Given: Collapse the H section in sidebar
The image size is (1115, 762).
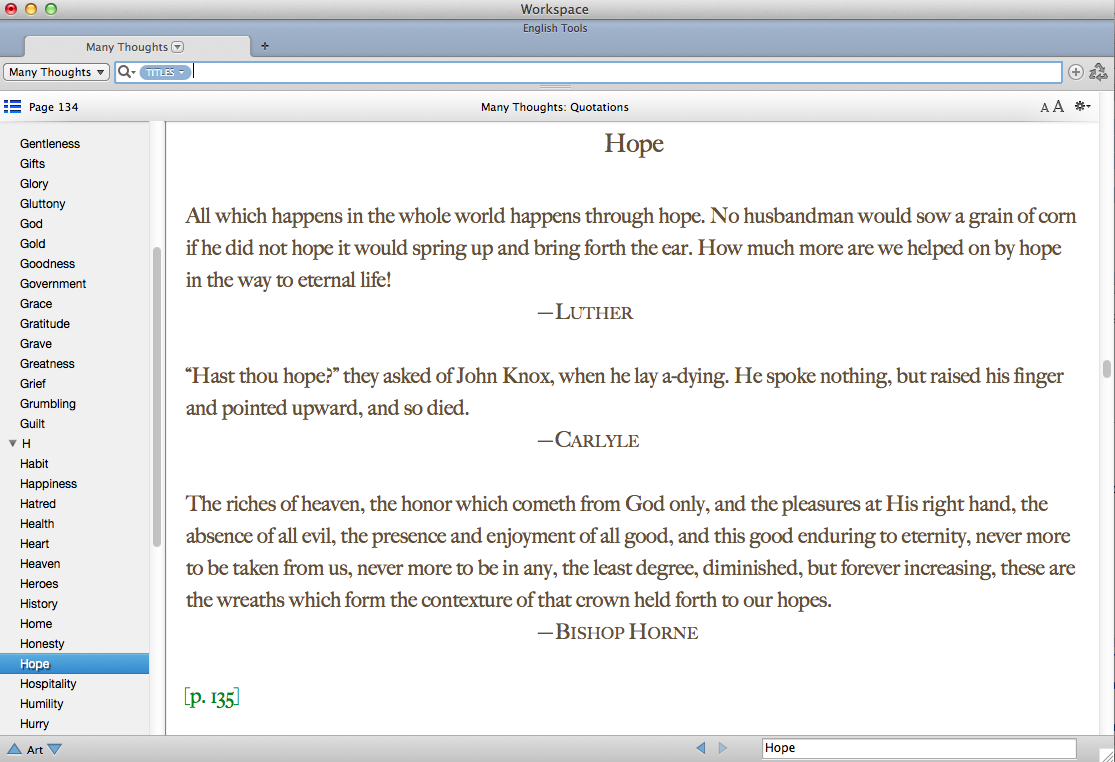Looking at the screenshot, I should click(x=12, y=443).
